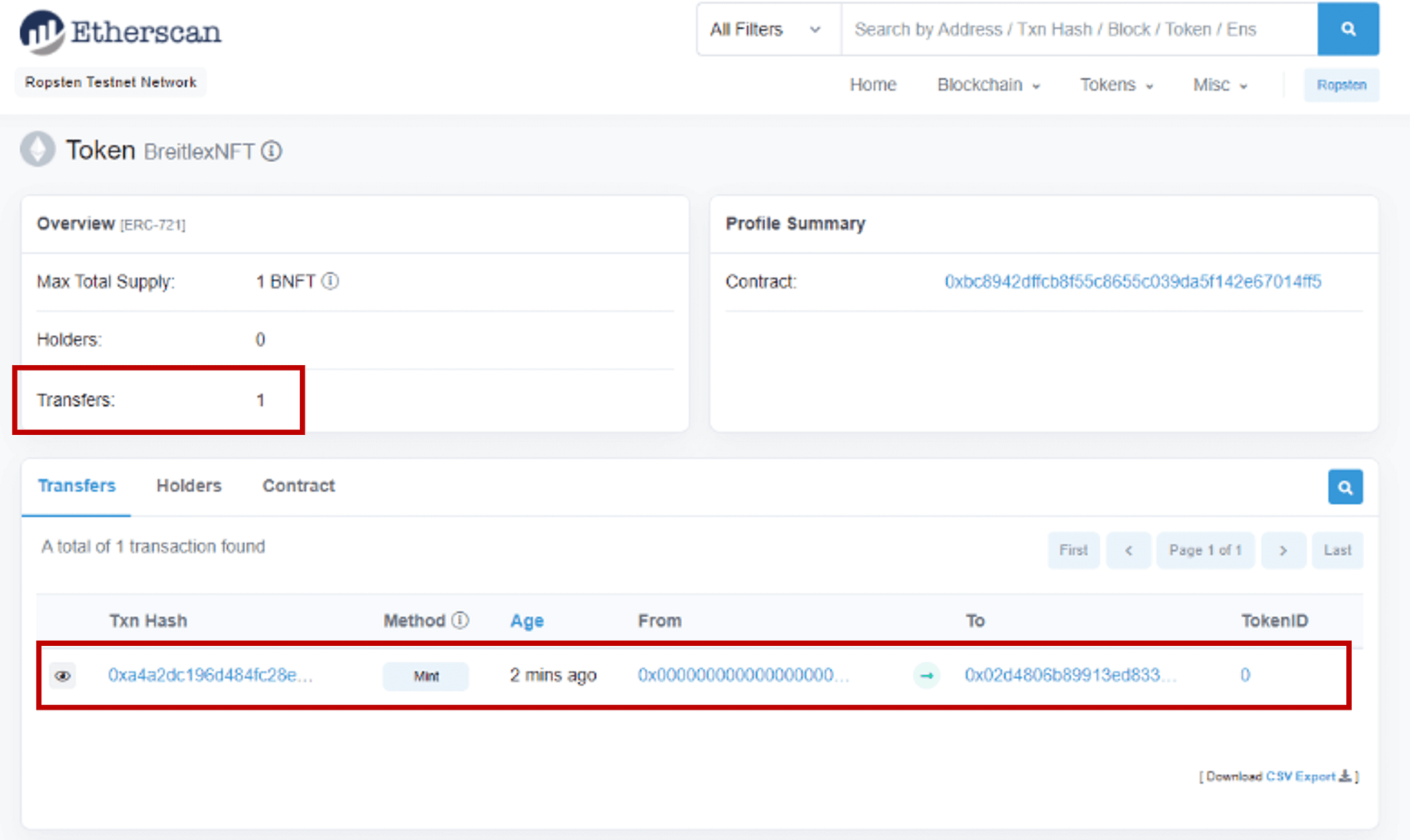Click the Ropsten network button
Viewport: 1410px width, 840px height.
point(1342,84)
